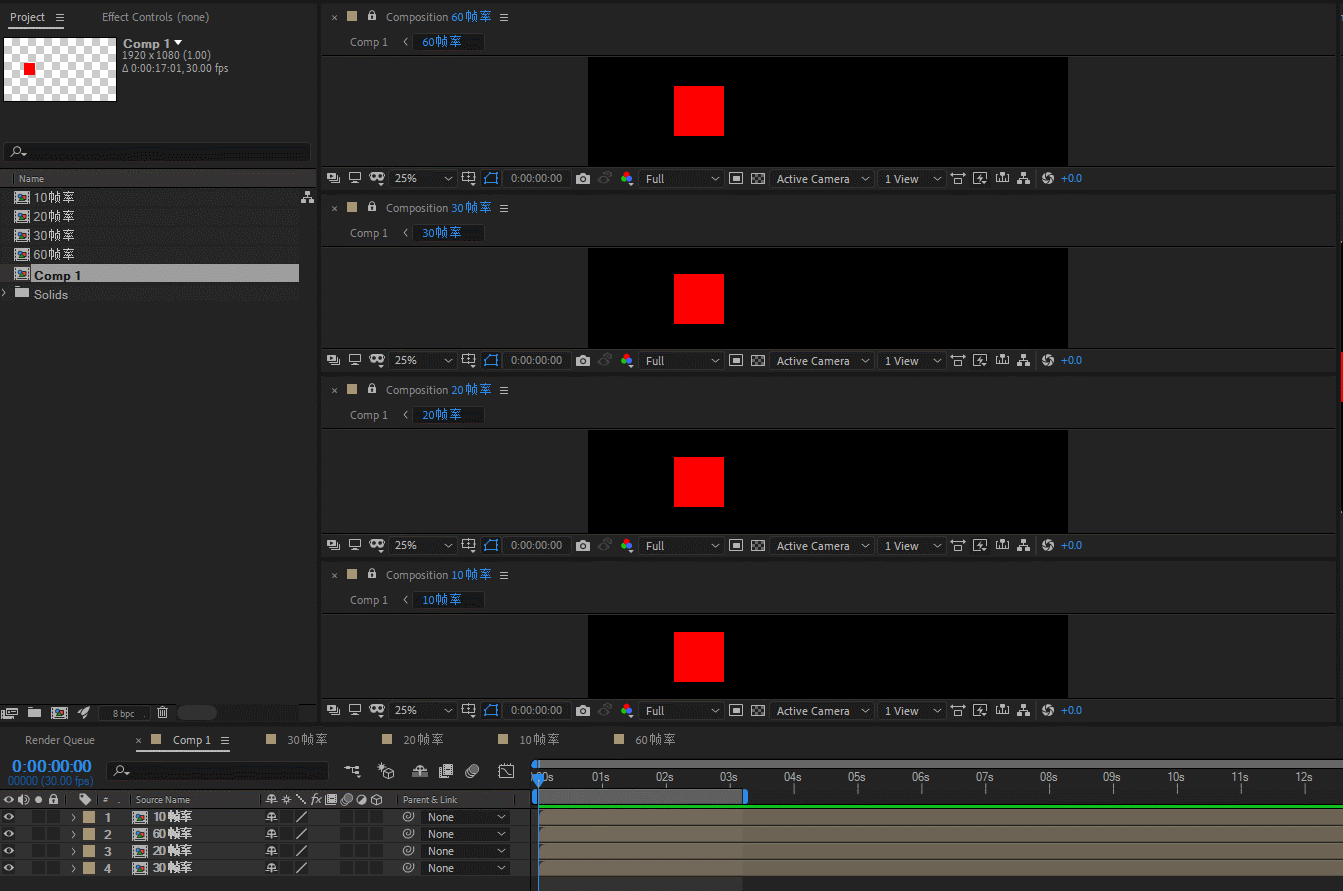Click the 8 bpc color depth button

(x=124, y=713)
